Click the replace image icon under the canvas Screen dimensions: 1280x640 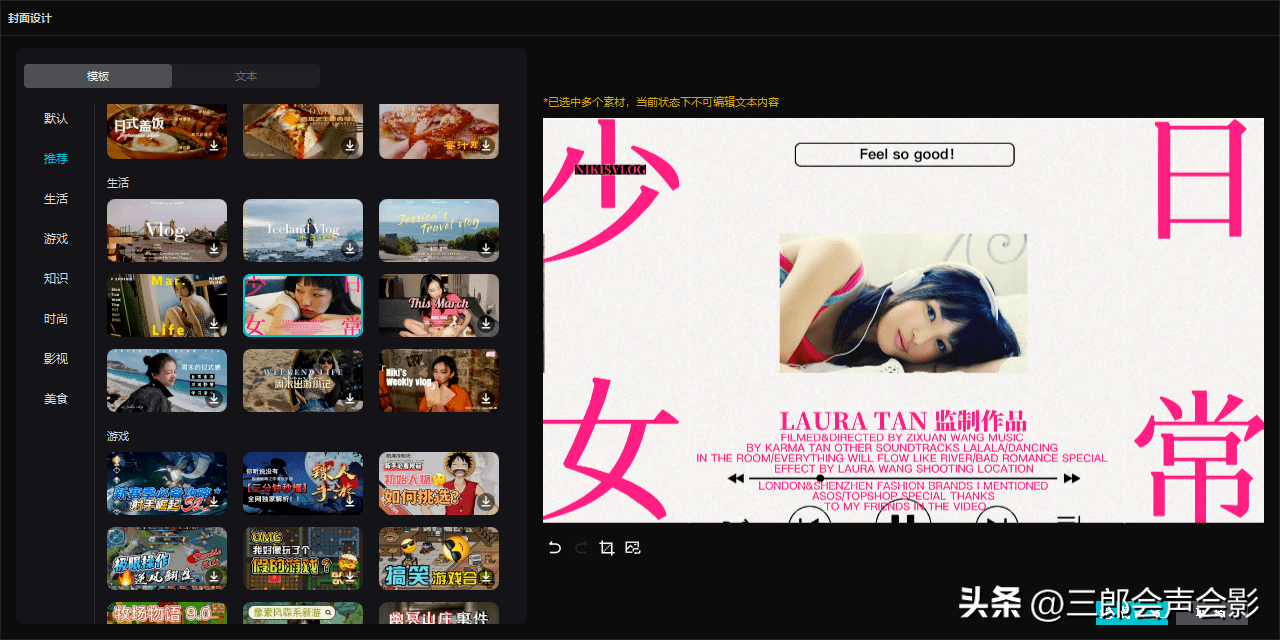click(x=632, y=547)
